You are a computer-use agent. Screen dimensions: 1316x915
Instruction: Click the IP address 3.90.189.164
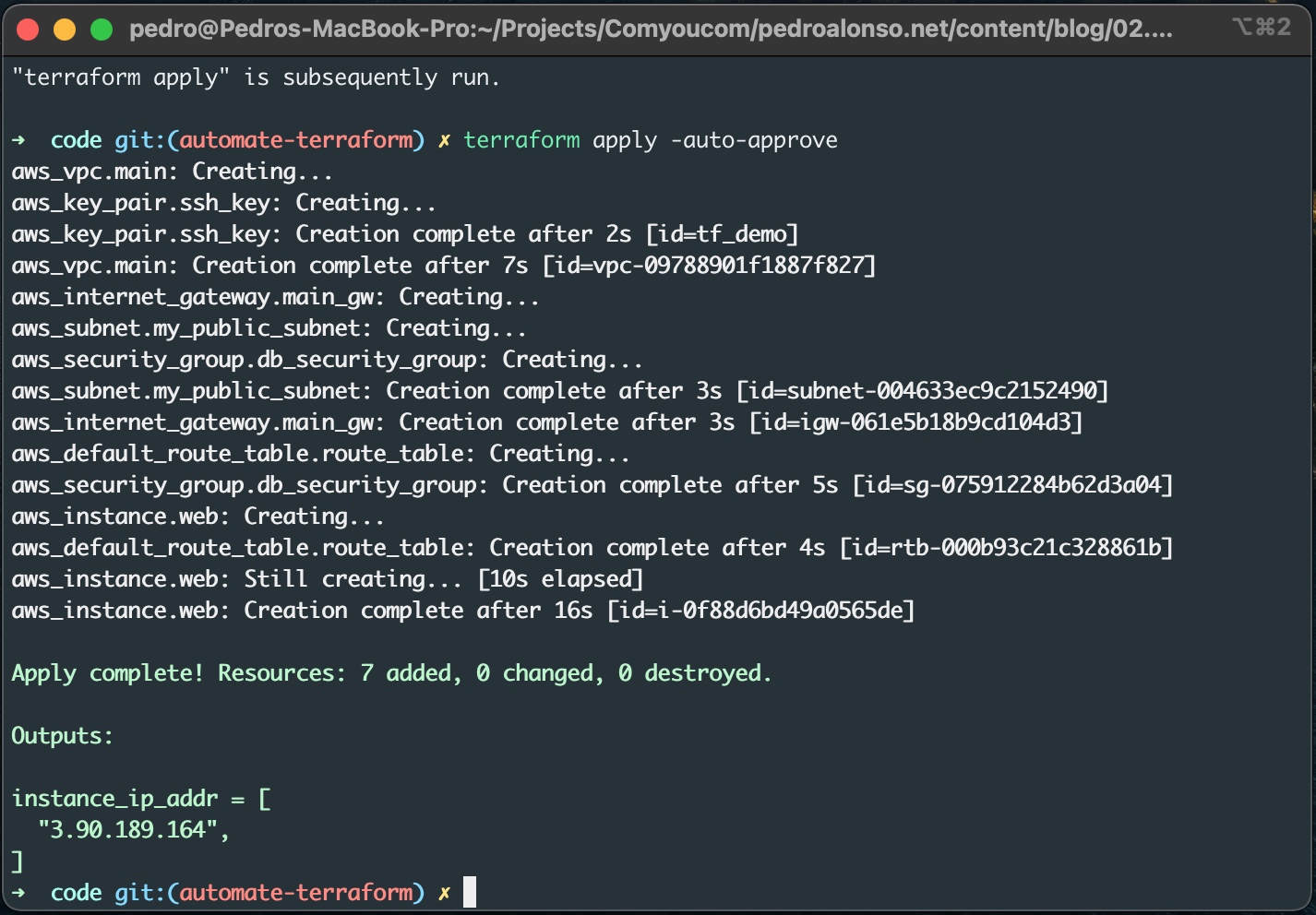tap(127, 830)
